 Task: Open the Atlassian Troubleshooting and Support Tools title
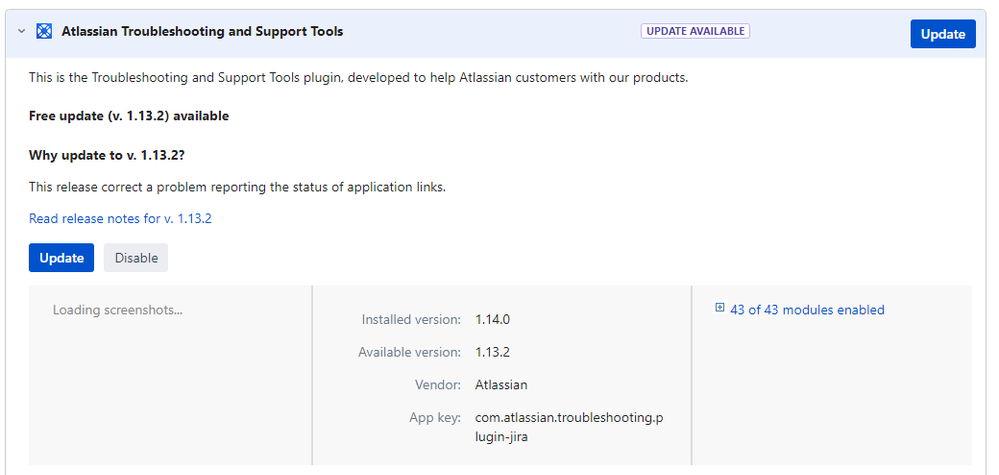[x=202, y=31]
